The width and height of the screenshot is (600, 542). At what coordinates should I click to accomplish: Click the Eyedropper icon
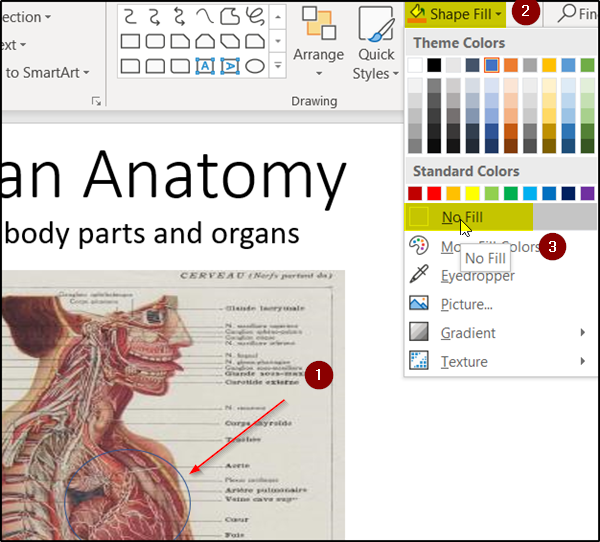(419, 274)
